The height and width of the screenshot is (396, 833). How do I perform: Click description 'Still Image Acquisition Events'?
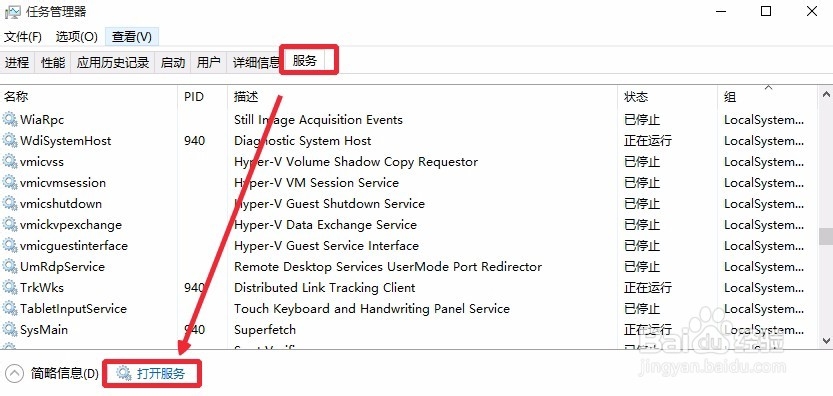(x=318, y=120)
